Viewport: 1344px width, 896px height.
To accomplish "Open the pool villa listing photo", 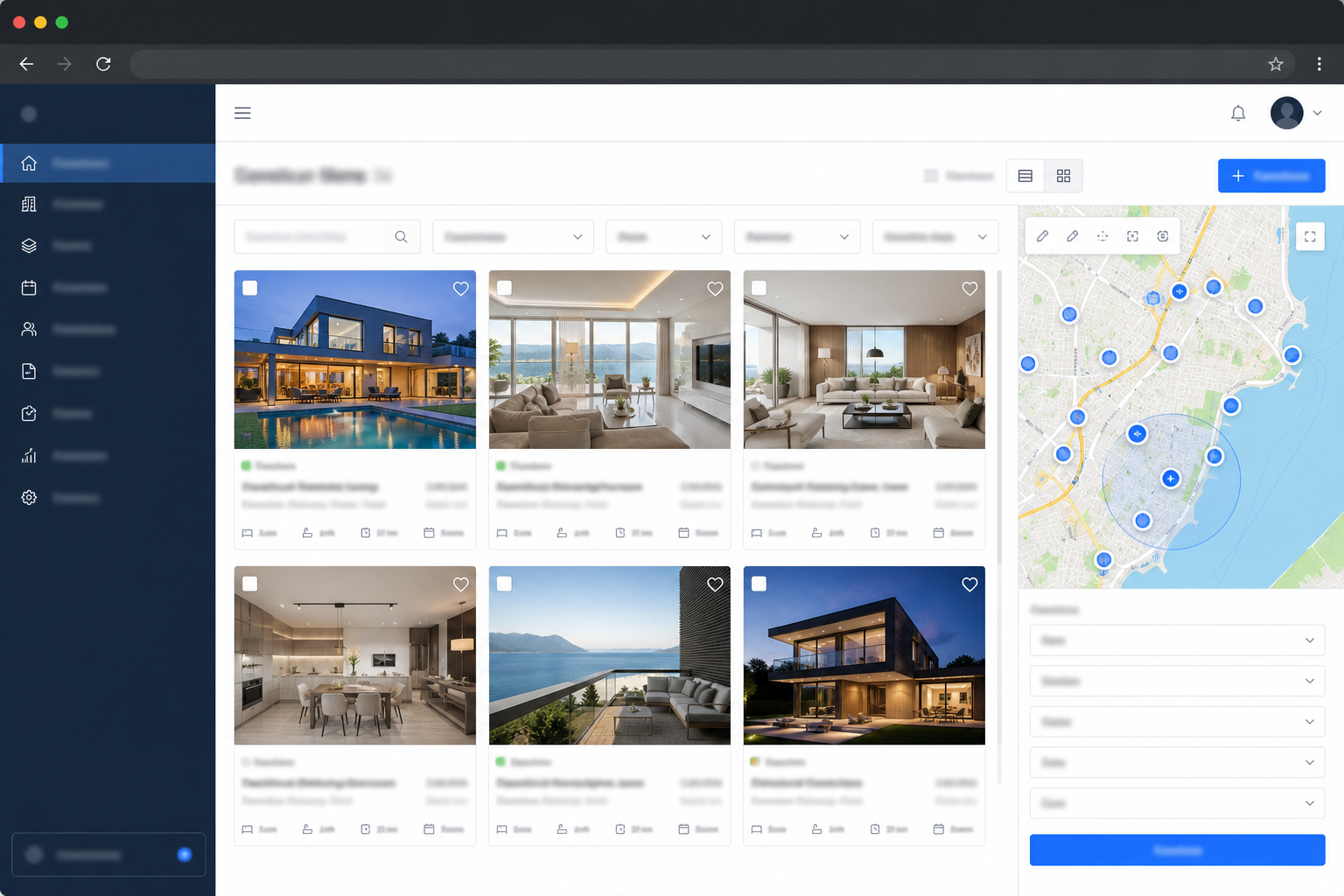I will [355, 360].
